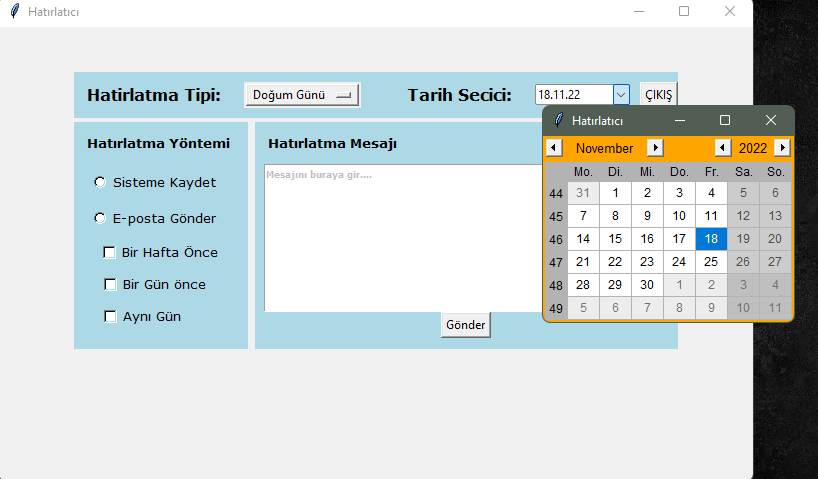The image size is (818, 479).
Task: Pick Saturday November 19
Action: tap(743, 239)
